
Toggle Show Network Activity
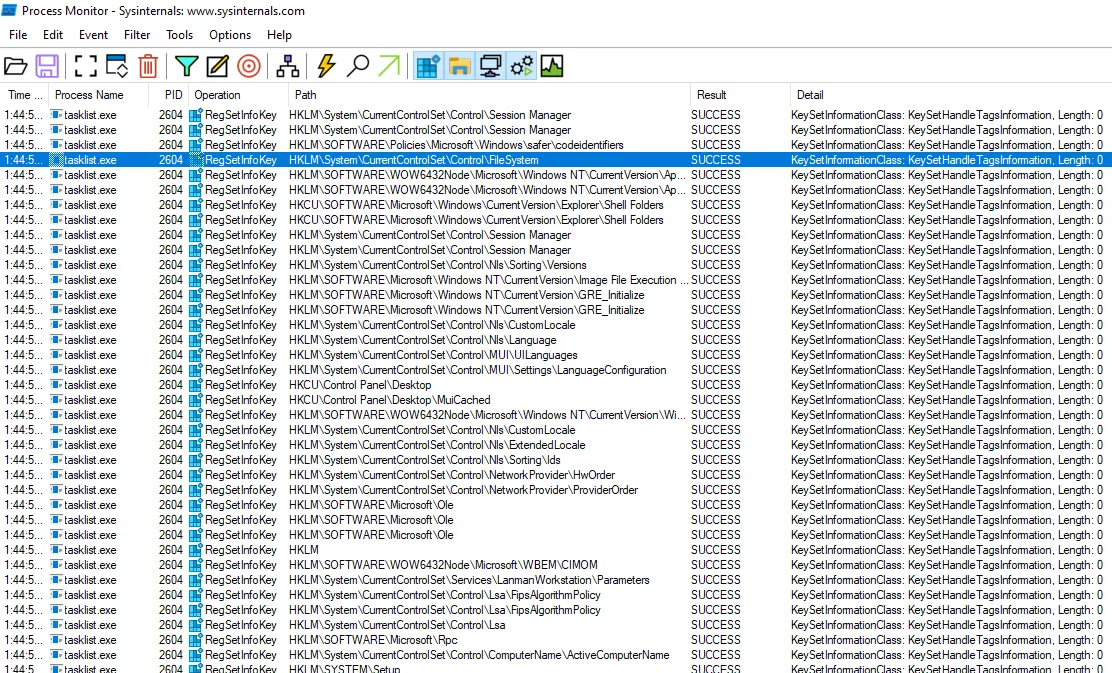click(490, 66)
